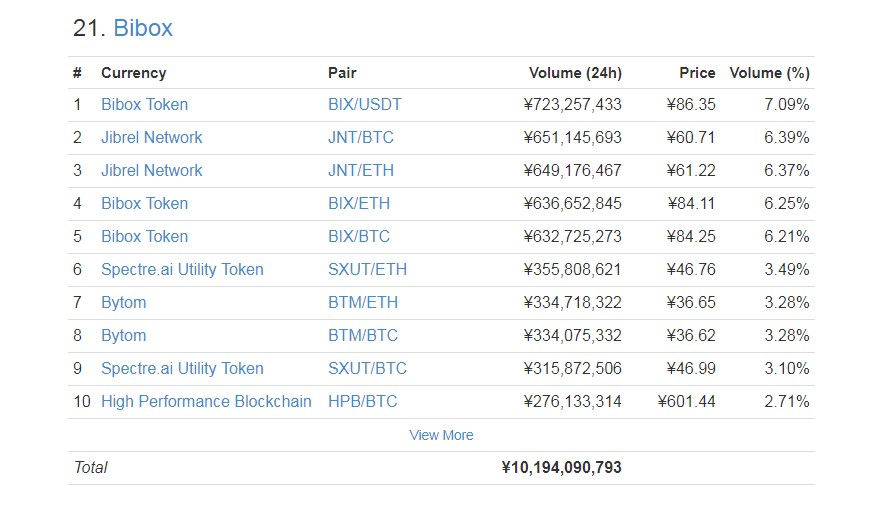Select the price ¥60.71
The image size is (875, 509).
[691, 137]
